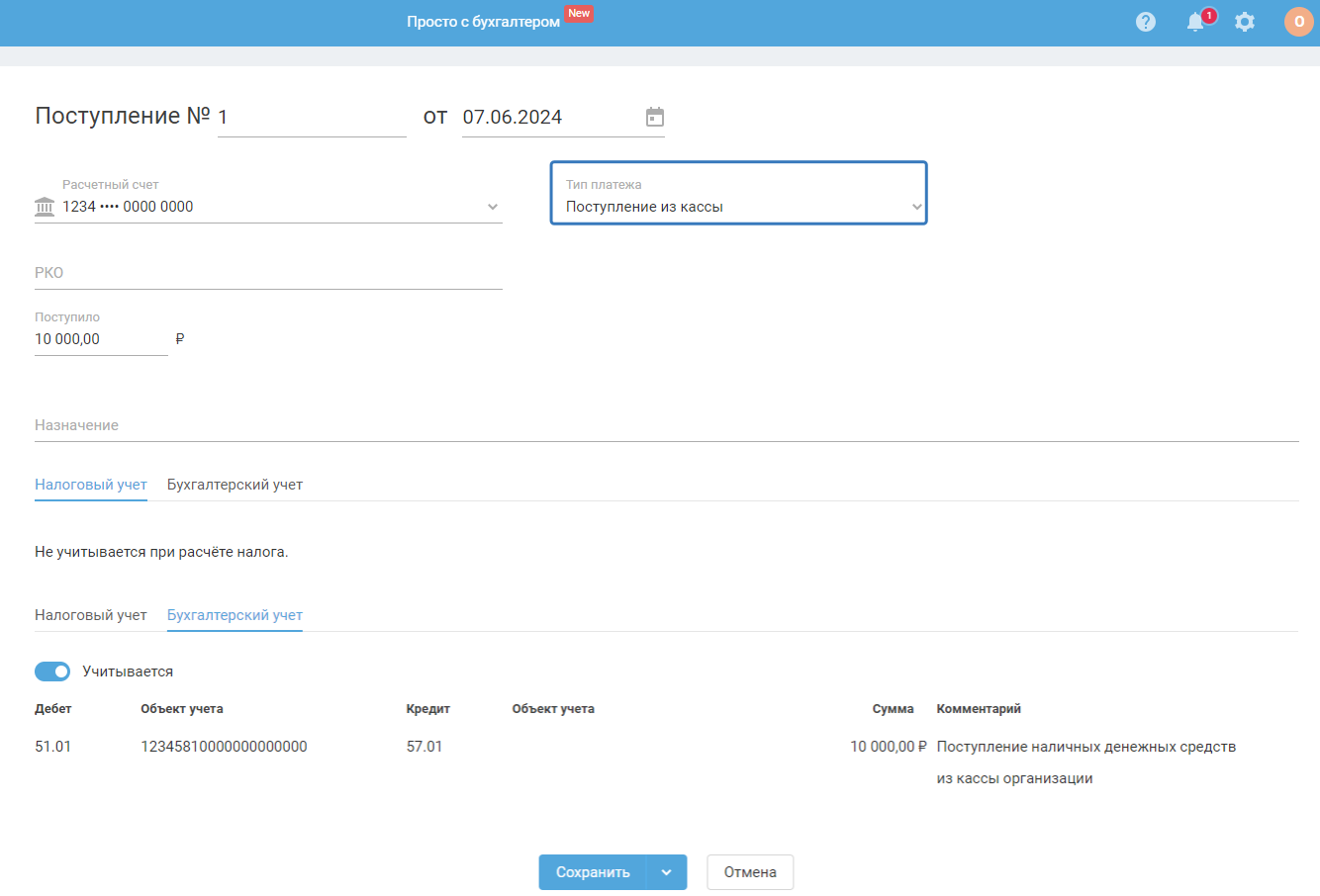Open settings gear icon

pyautogui.click(x=1245, y=22)
